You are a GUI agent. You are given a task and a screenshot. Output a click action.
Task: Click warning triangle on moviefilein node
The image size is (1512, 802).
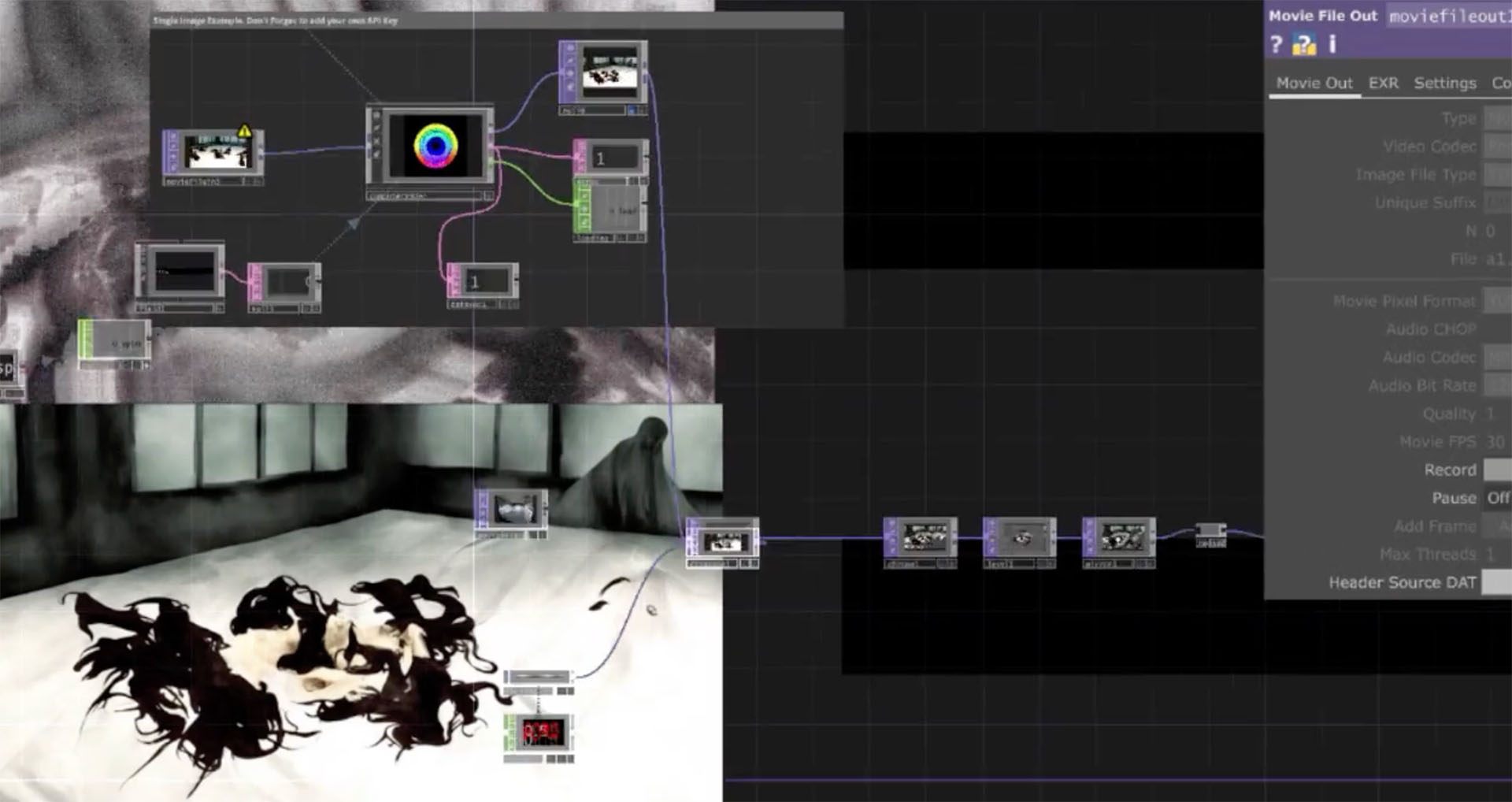coord(244,132)
